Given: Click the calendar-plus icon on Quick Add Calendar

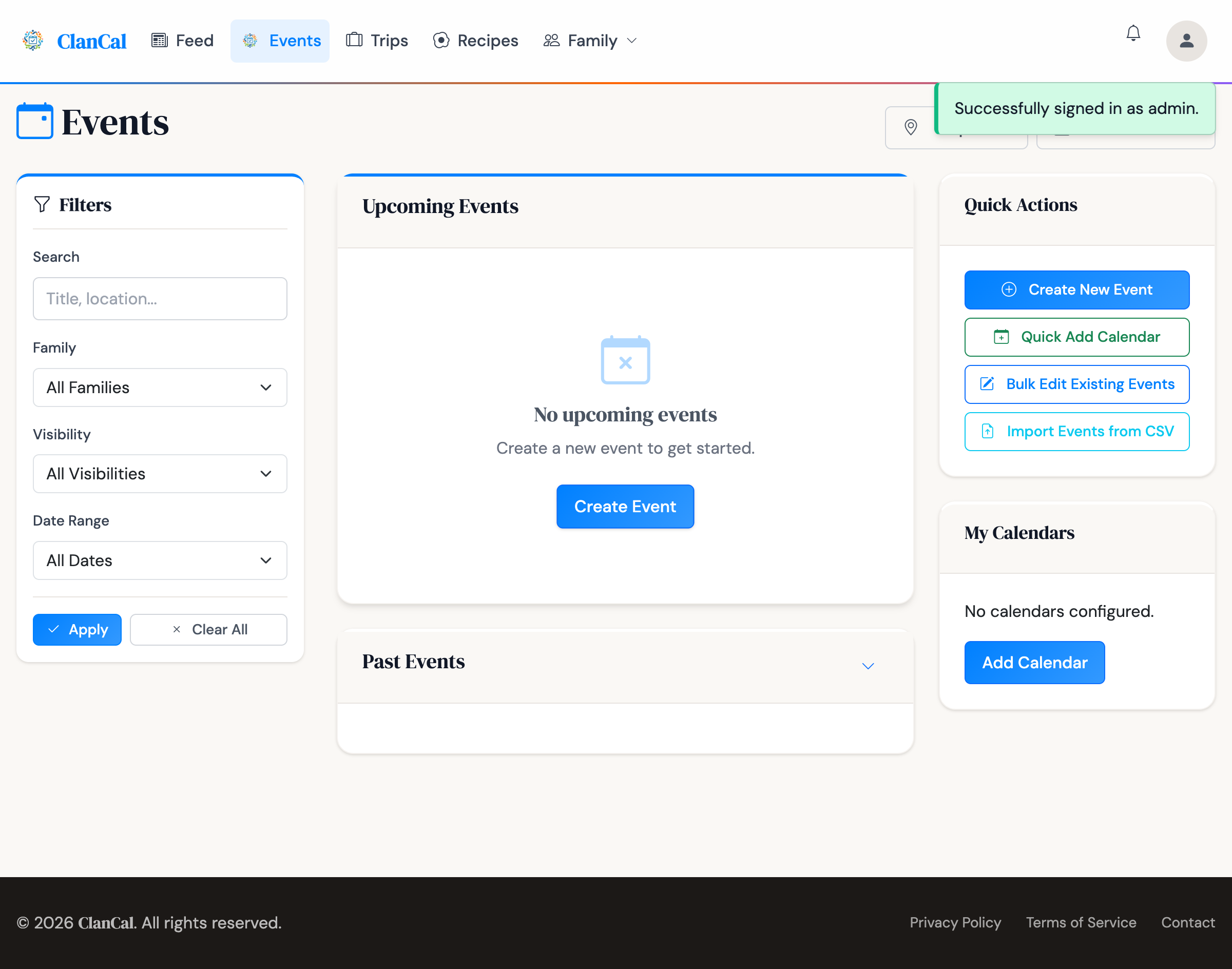Looking at the screenshot, I should [1002, 336].
